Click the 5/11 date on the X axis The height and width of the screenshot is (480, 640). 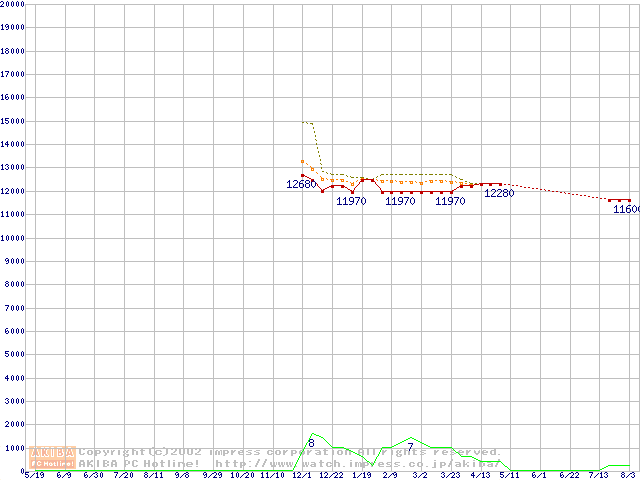[510, 476]
